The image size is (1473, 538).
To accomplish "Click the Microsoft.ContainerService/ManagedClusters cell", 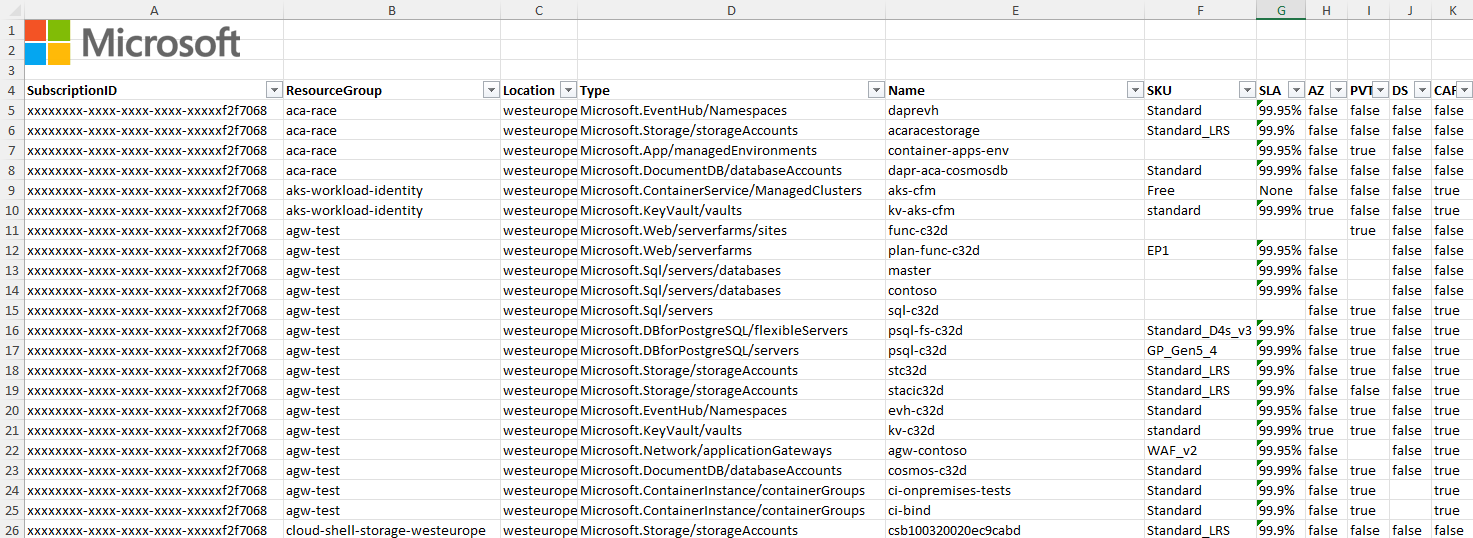I will (731, 190).
